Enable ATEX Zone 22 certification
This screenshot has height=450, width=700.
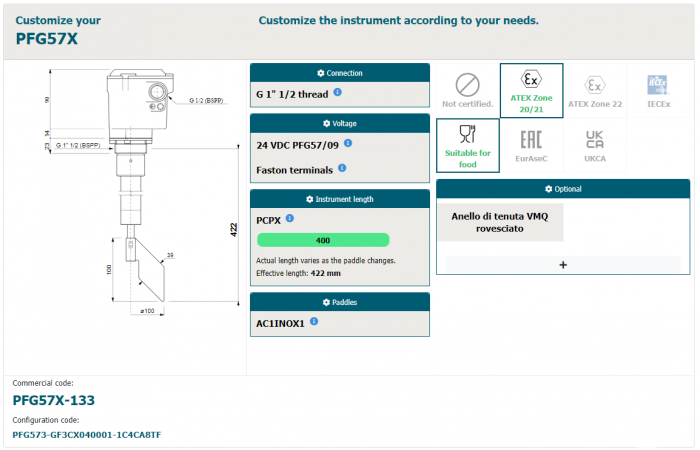(594, 90)
